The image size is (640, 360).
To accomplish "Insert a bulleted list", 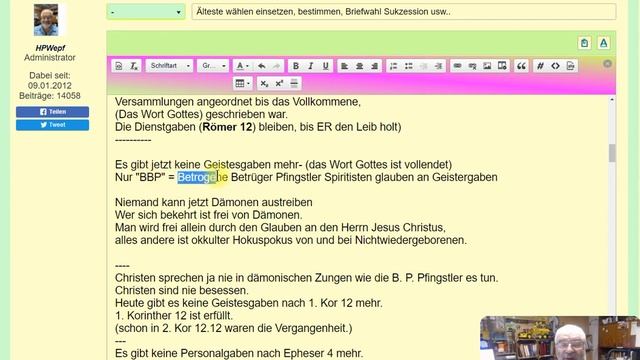I will [409, 66].
